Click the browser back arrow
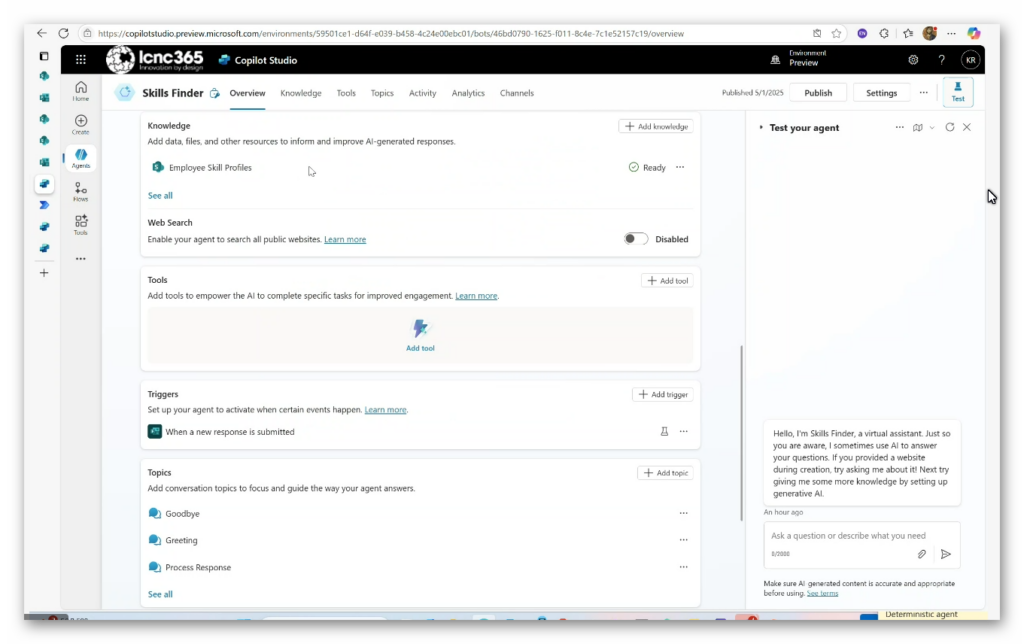1024x644 pixels. 41,33
